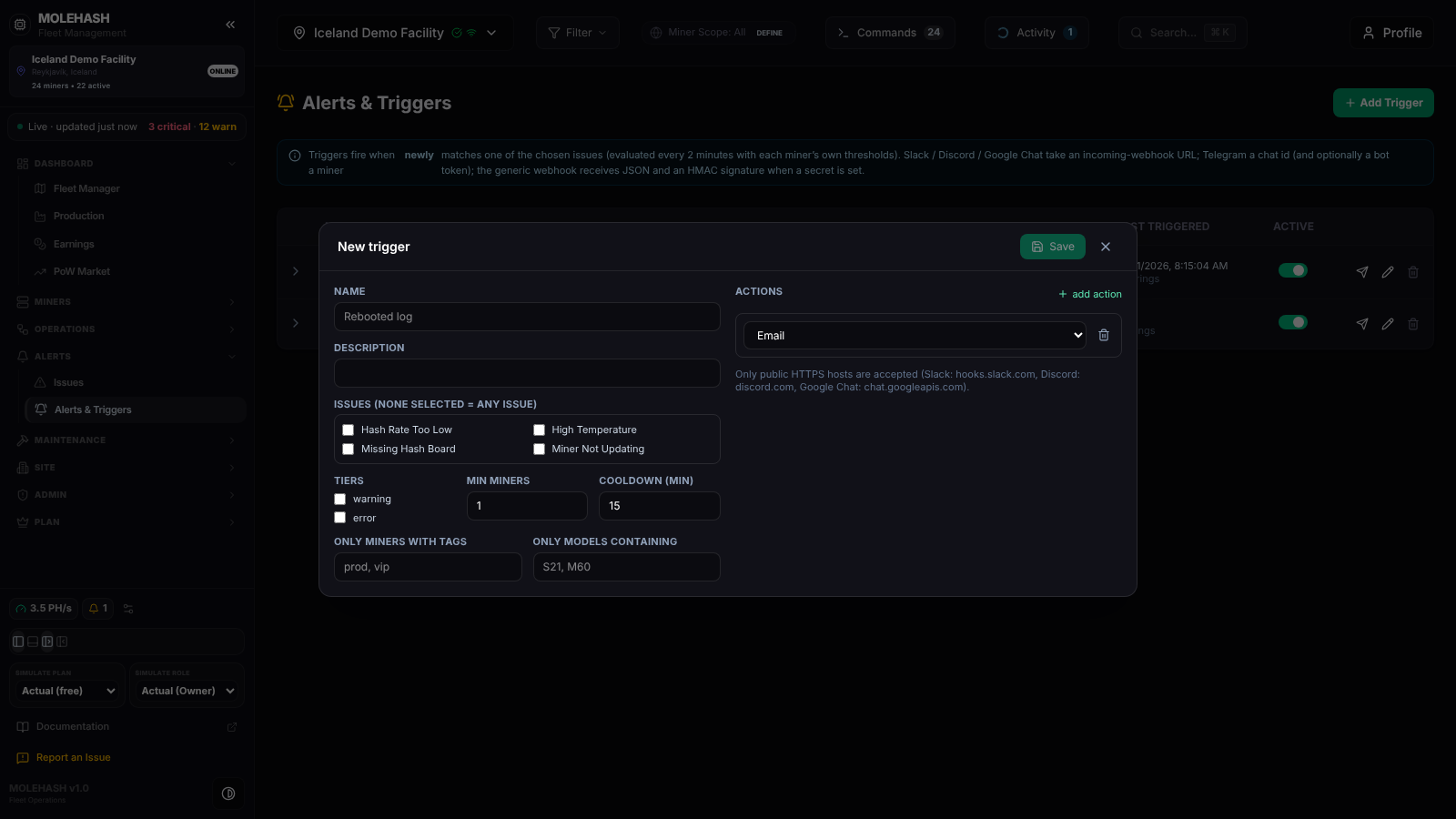This screenshot has width=1456, height=819.
Task: Click the 3.5 PH/s hash rate gauge
Action: coord(44,608)
